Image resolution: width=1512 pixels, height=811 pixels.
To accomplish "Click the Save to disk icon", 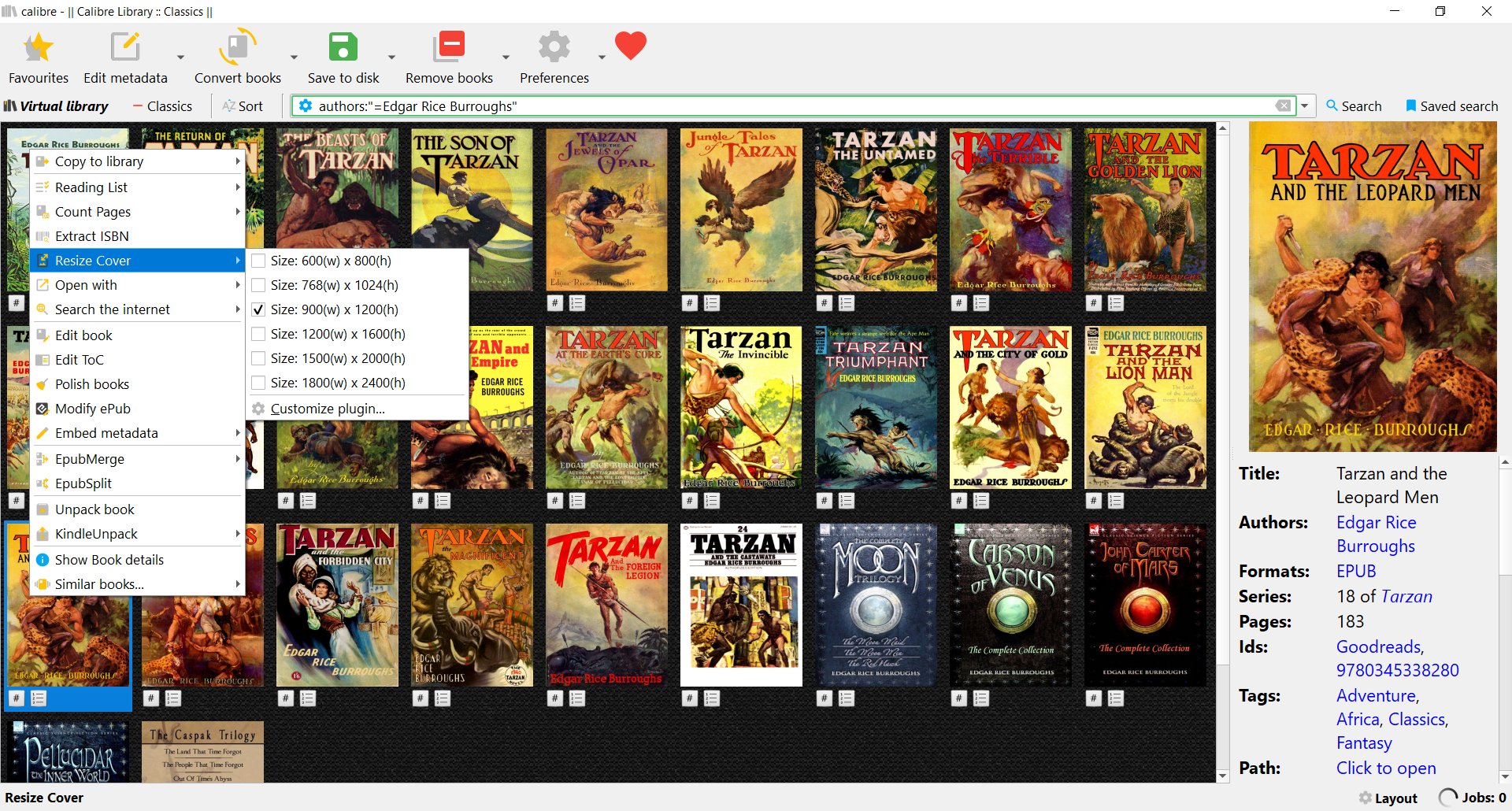I will (343, 48).
